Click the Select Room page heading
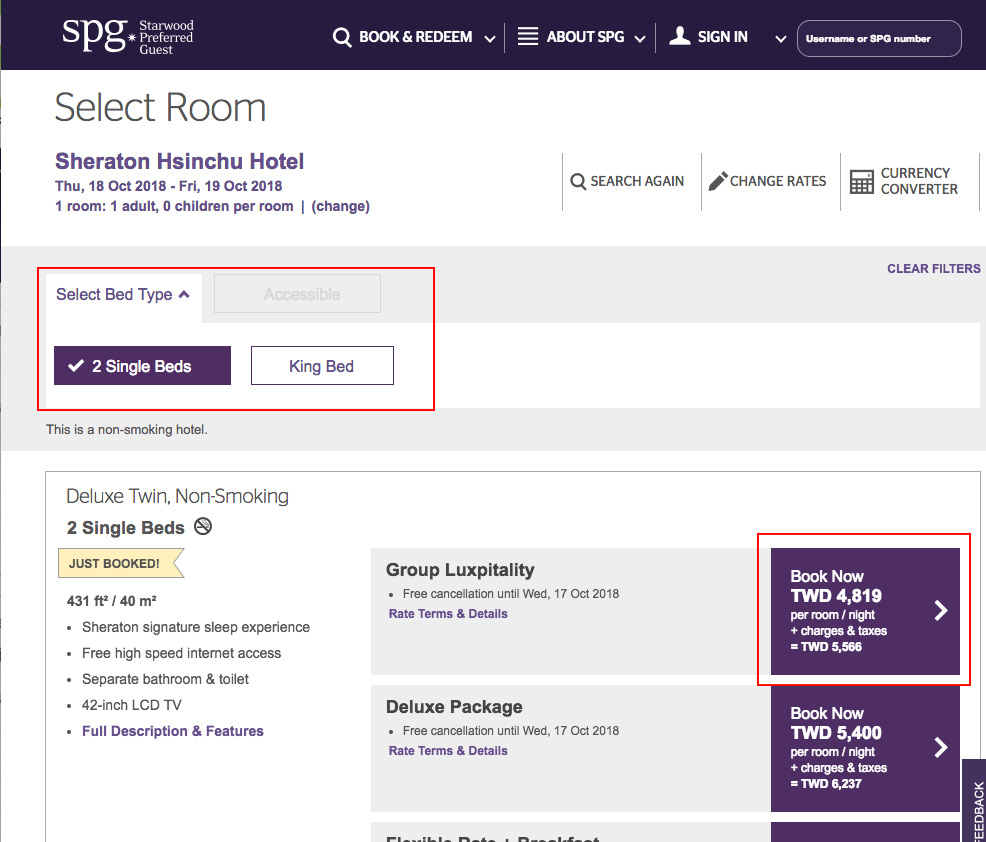Image resolution: width=986 pixels, height=842 pixels. click(160, 107)
